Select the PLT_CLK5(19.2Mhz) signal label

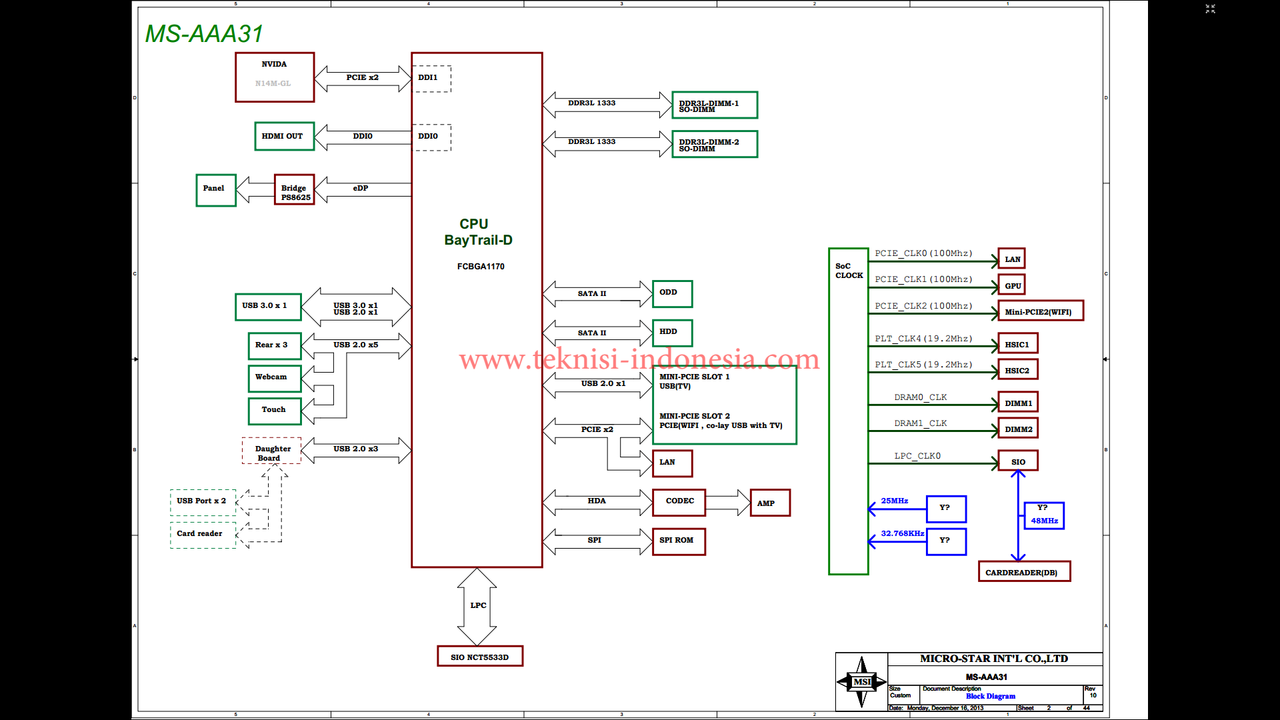[923, 365]
